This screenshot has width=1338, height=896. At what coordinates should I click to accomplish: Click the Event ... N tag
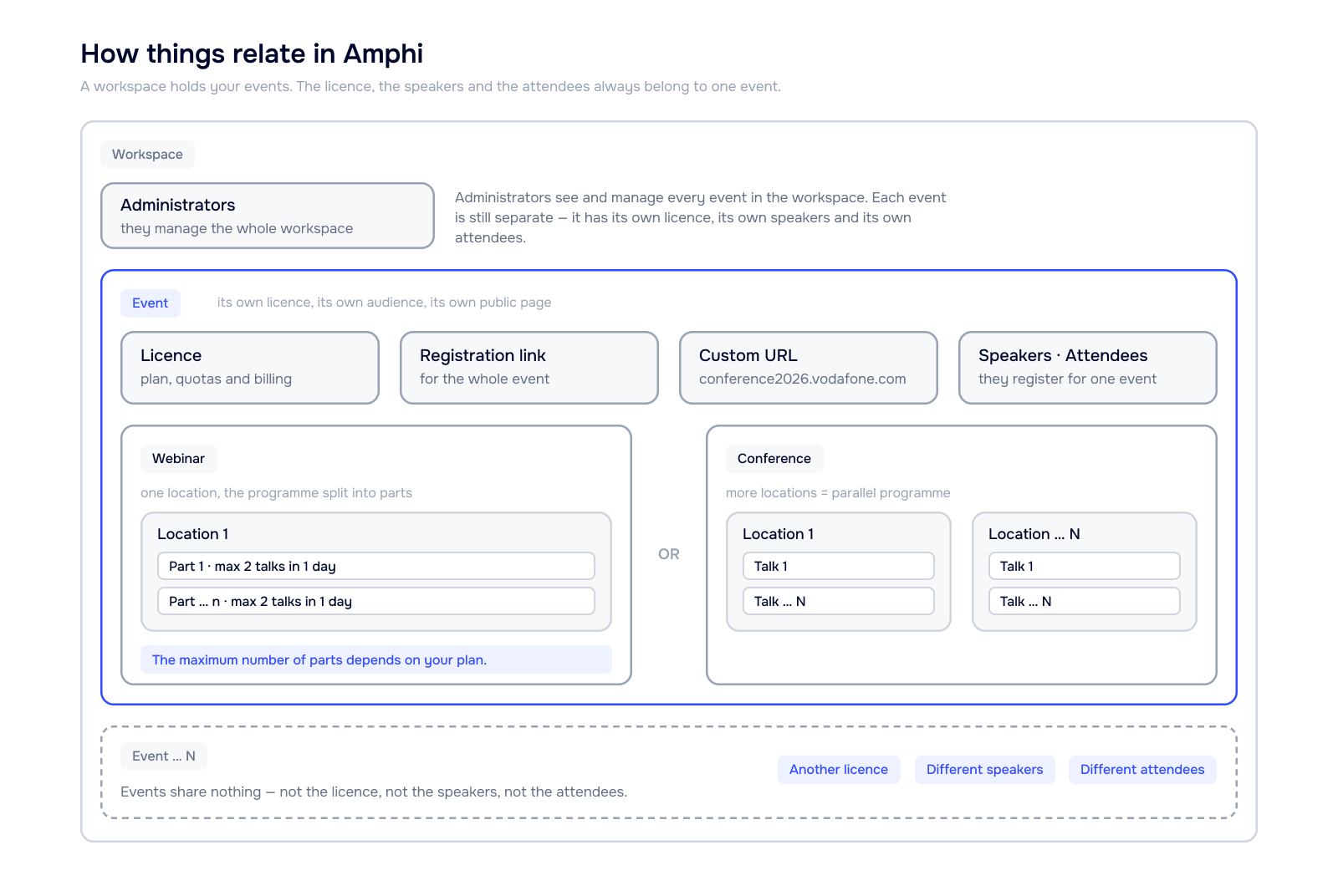pyautogui.click(x=164, y=756)
